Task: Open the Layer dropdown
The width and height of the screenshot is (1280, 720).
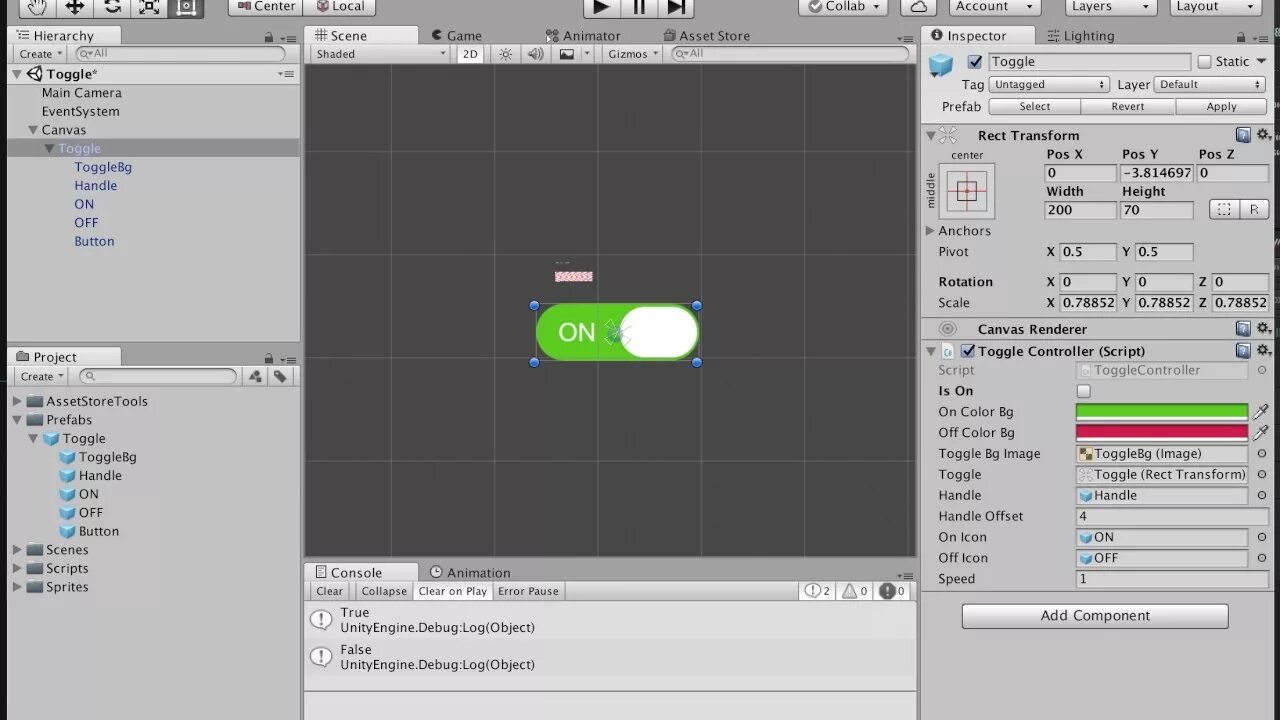Action: coord(1211,85)
